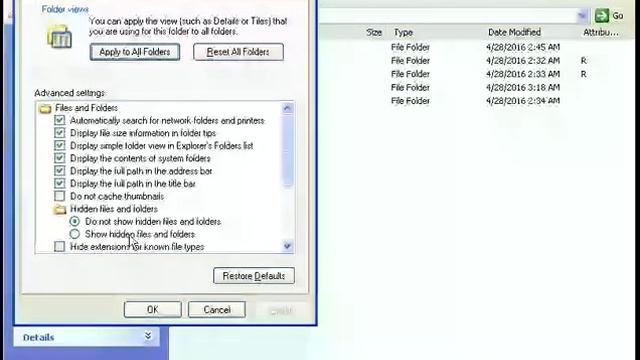This screenshot has width=640, height=360.
Task: Select row dated 4/28/2016 2:45 AM
Action: pos(476,47)
